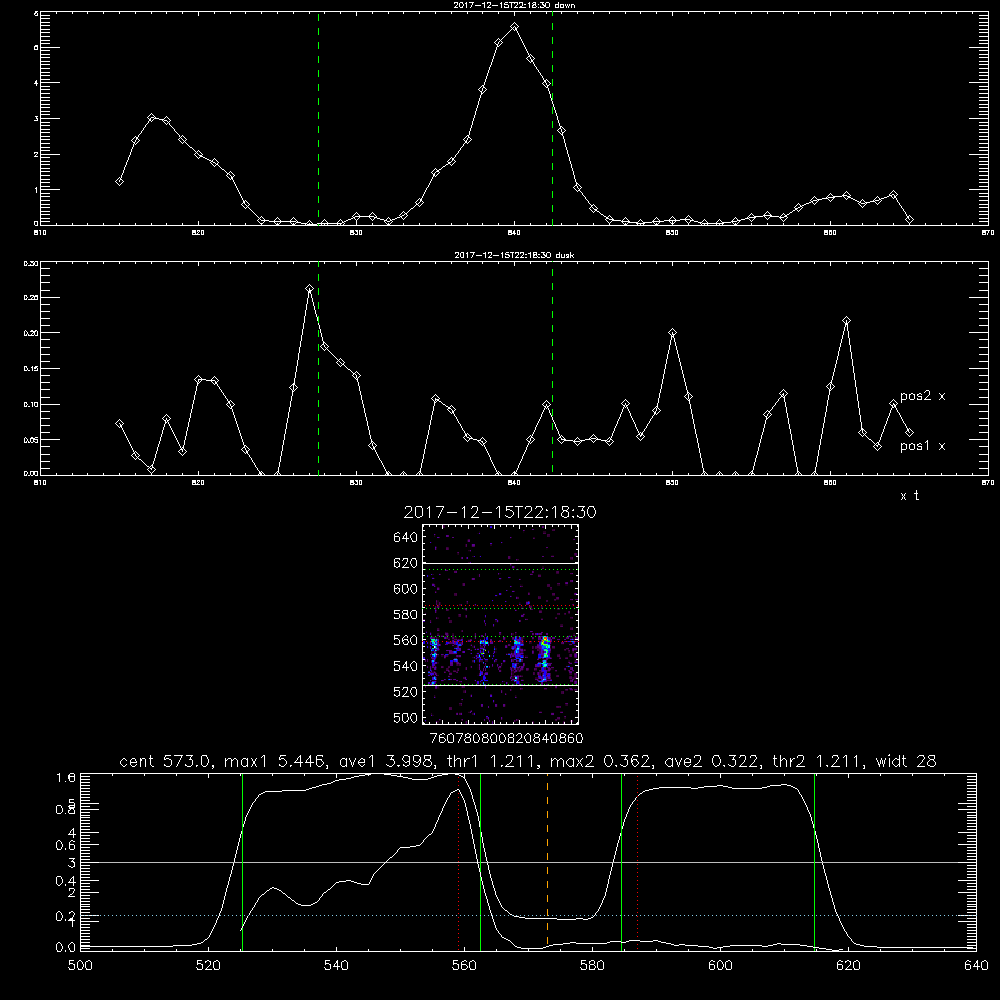Click the '2017-12-15T22:18:30 dawn' plot title
This screenshot has height=1000, width=1000.
pos(514,5)
